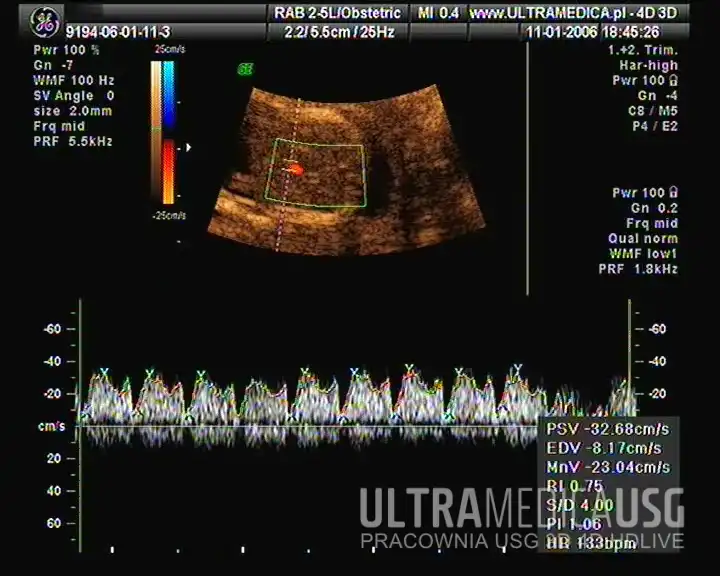Select the RAB 2-5L/Obstetric probe label
Image resolution: width=720 pixels, height=576 pixels.
(x=338, y=13)
